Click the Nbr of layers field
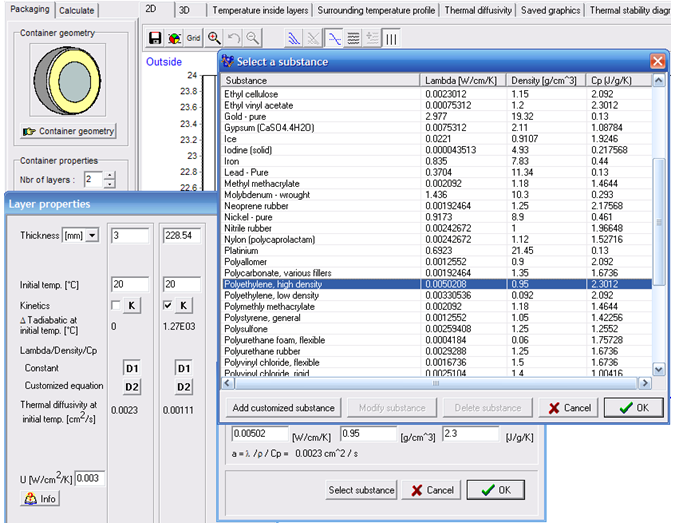This screenshot has width=673, height=528. coord(94,179)
